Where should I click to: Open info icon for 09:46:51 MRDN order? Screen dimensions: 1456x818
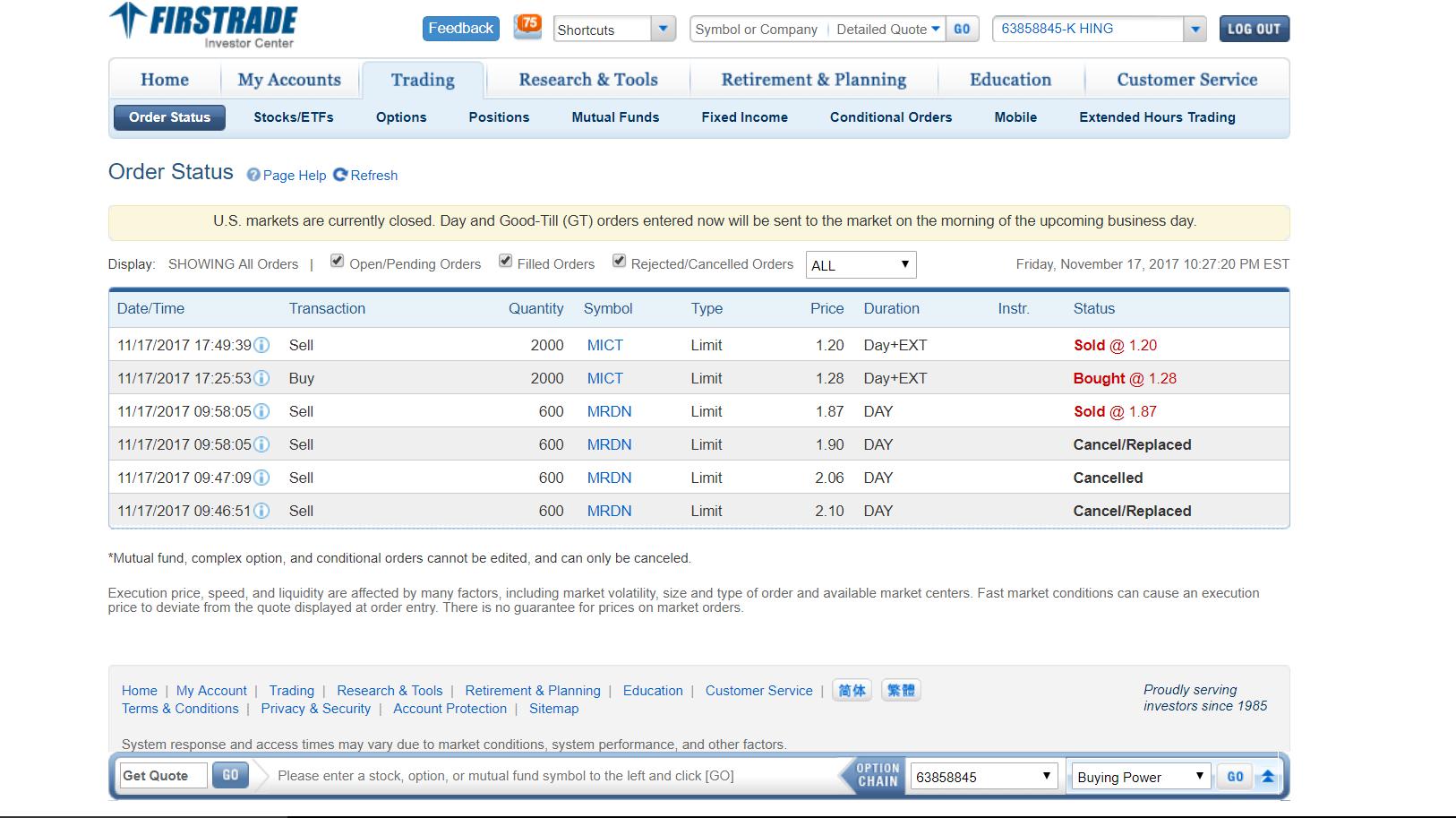click(261, 511)
